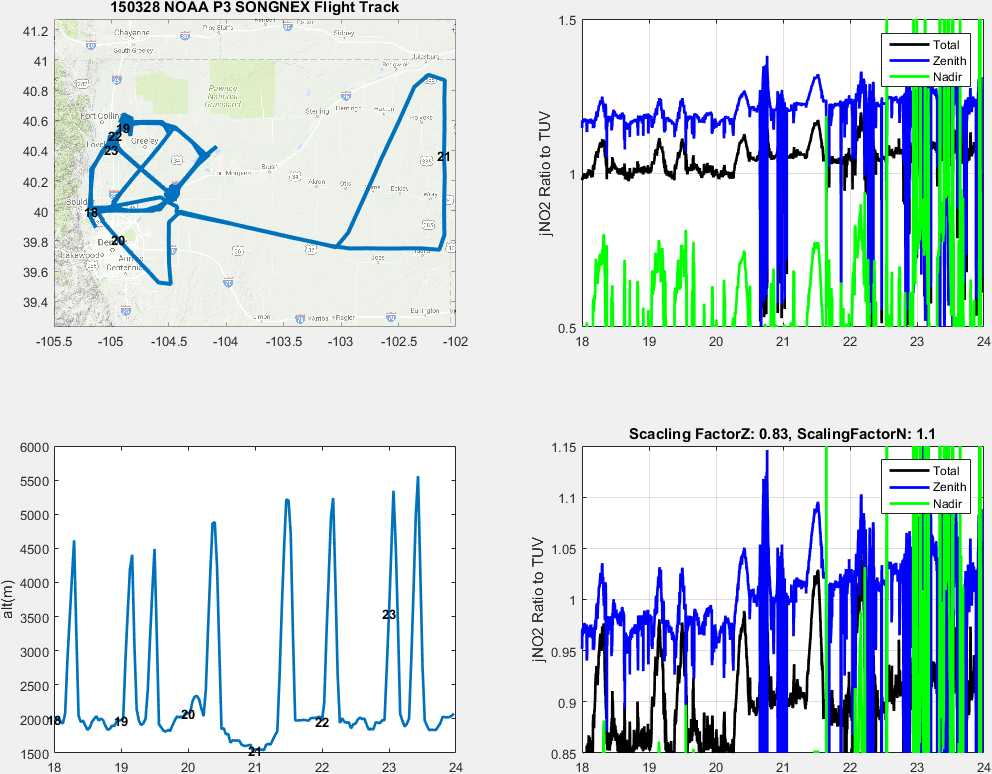This screenshot has width=992, height=774.
Task: Click the "Total" legend entry in the top-right plot
Action: click(946, 45)
